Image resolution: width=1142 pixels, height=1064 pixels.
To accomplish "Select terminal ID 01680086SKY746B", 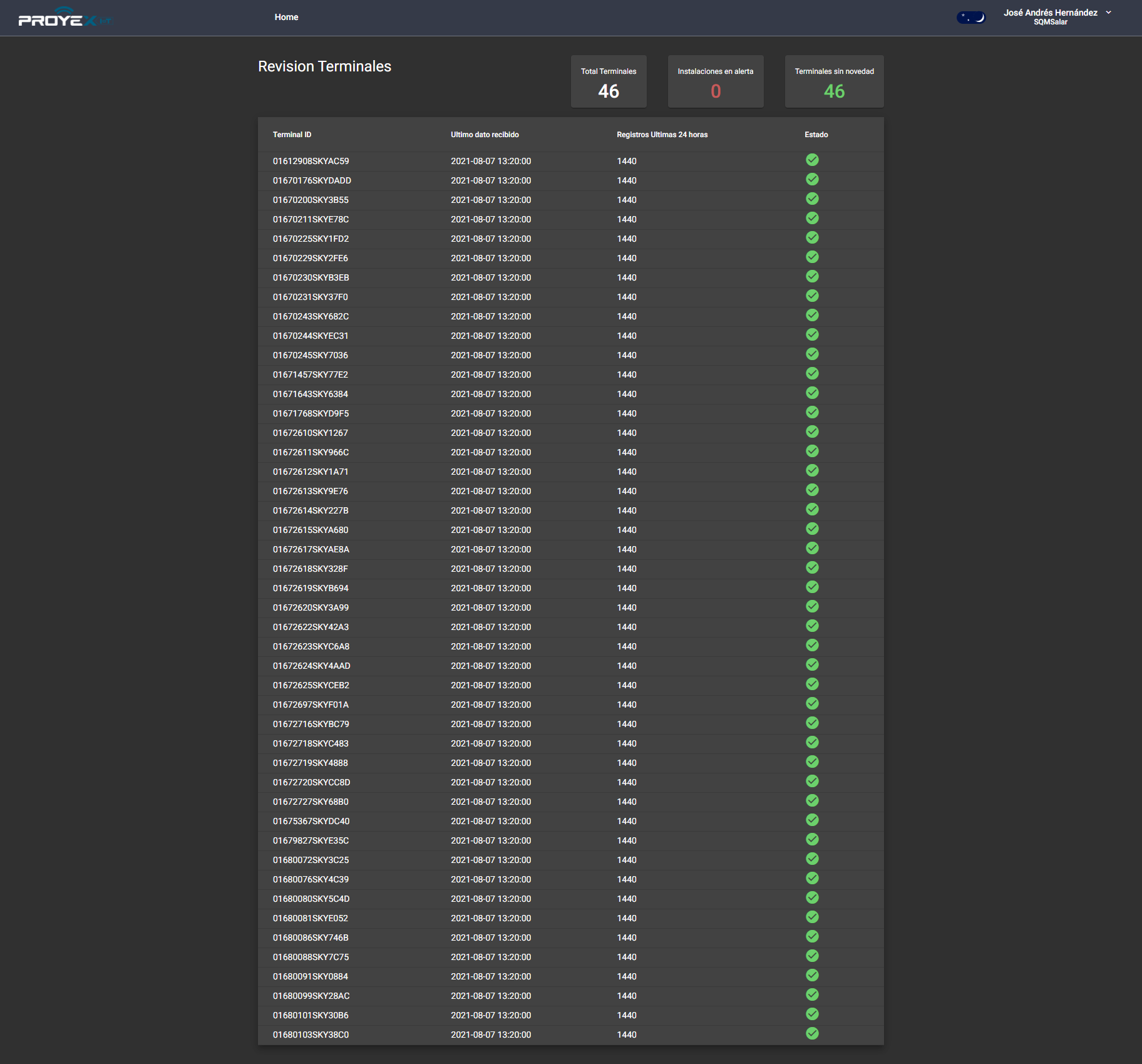I will coord(311,937).
